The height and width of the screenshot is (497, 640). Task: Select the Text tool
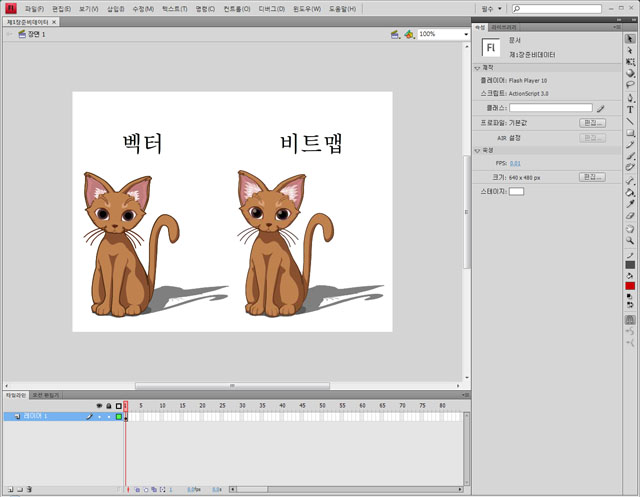(630, 110)
